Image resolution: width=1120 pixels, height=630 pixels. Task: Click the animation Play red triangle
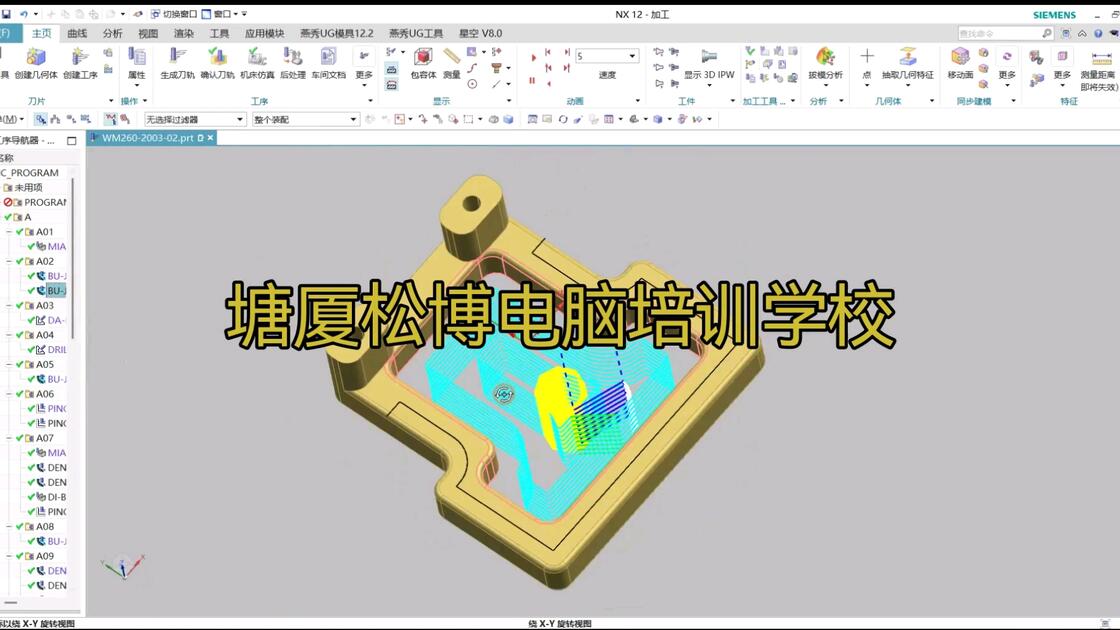point(533,56)
